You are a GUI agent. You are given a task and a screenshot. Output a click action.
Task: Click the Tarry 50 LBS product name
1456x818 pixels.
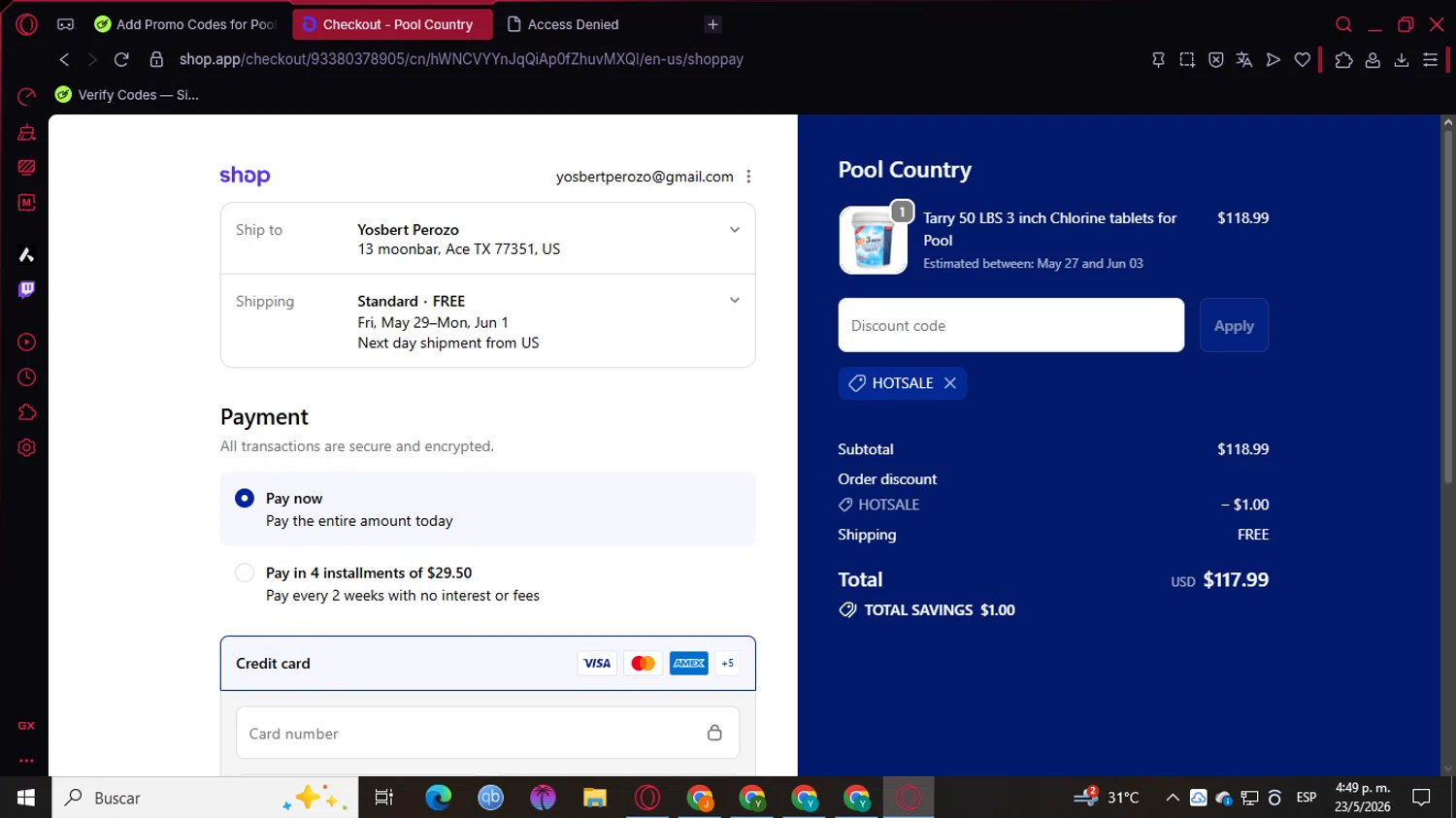coord(1049,229)
